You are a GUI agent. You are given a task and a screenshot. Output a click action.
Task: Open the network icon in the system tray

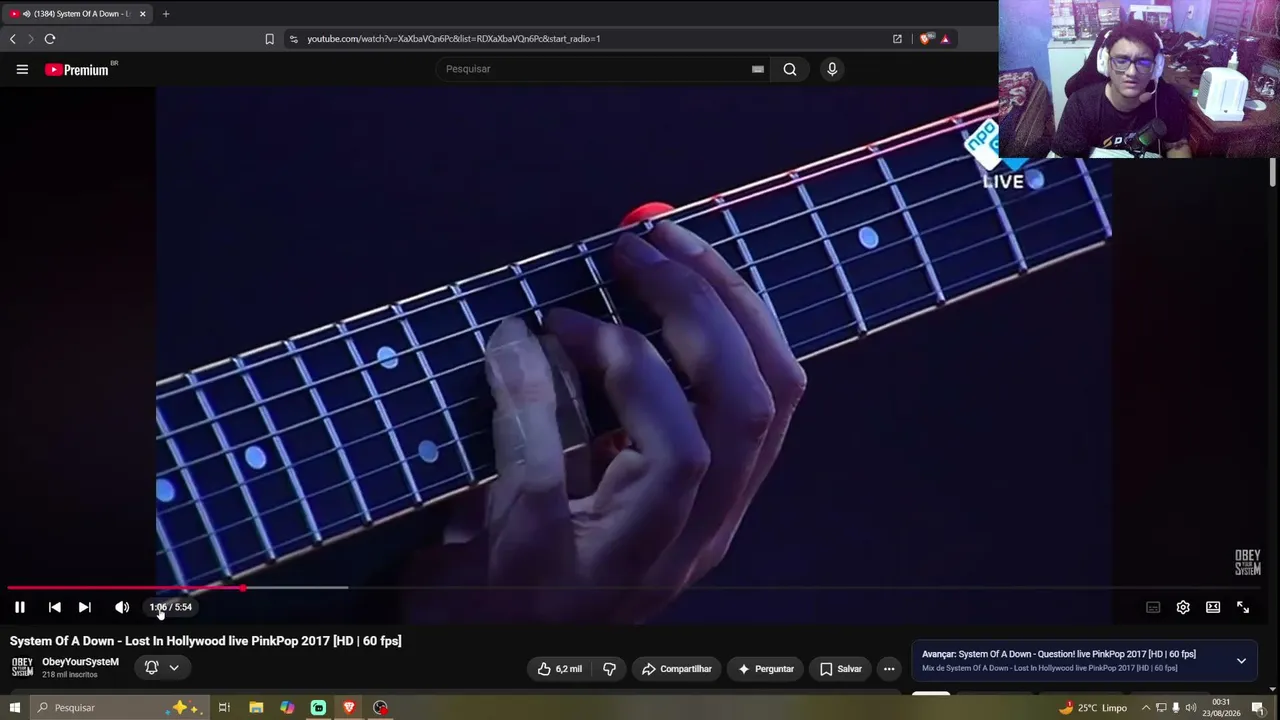[1161, 708]
